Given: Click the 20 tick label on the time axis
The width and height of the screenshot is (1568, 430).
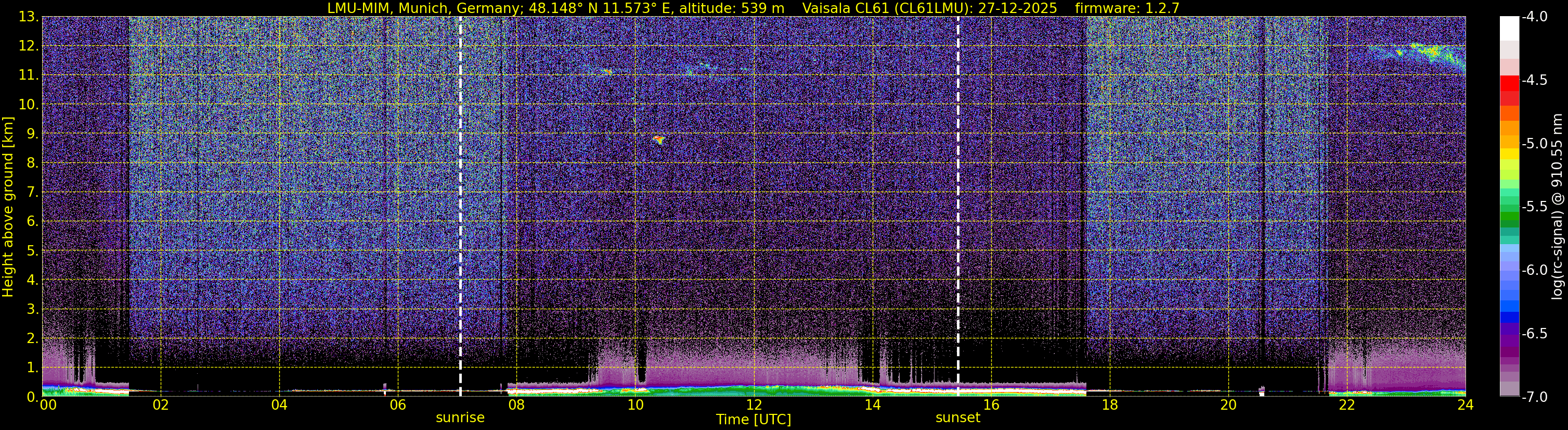Looking at the screenshot, I should pos(1228,405).
